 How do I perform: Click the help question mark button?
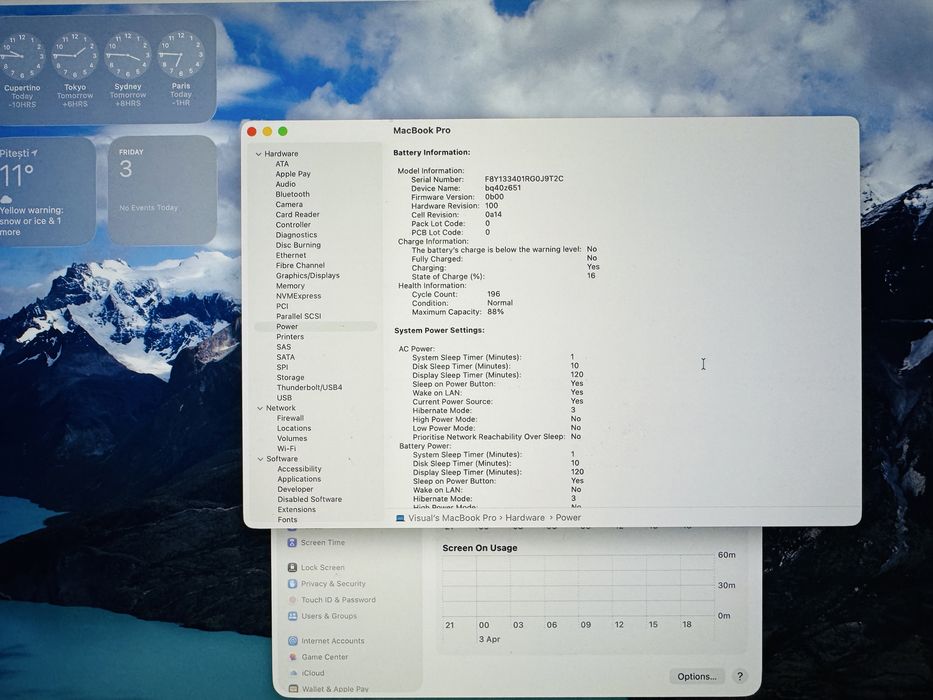[x=740, y=677]
